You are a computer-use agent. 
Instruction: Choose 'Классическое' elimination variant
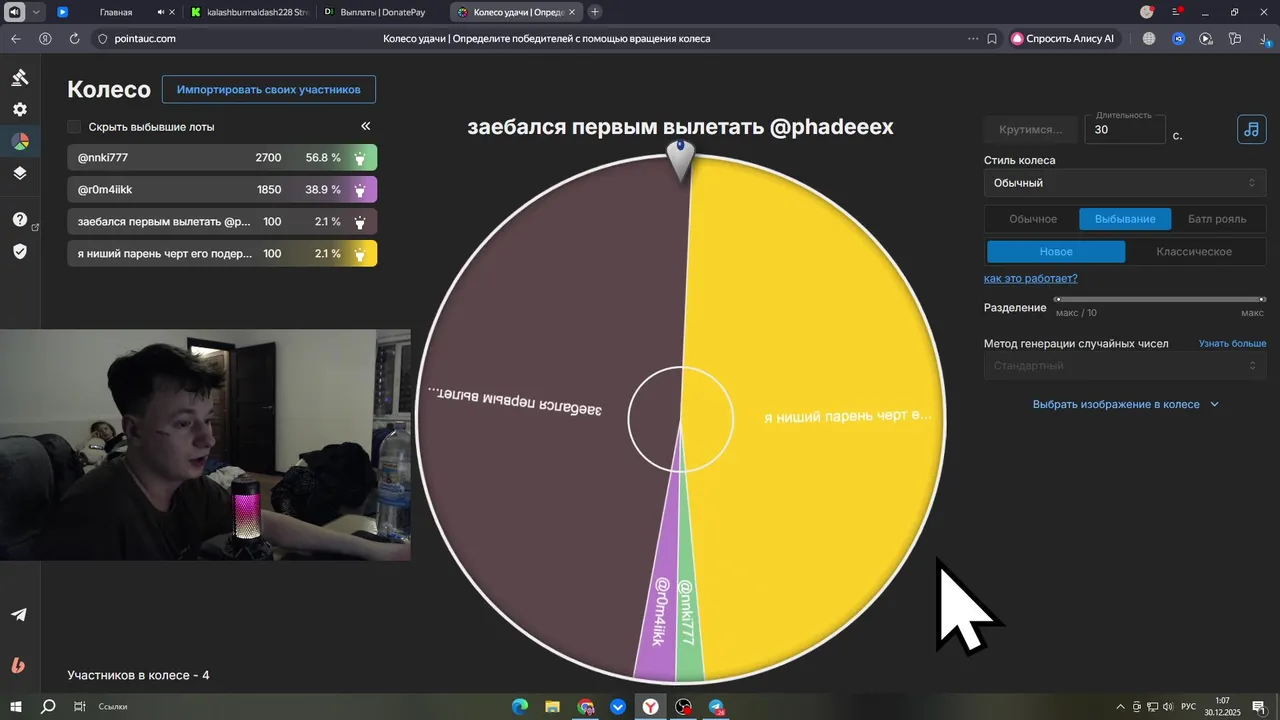coord(1194,252)
